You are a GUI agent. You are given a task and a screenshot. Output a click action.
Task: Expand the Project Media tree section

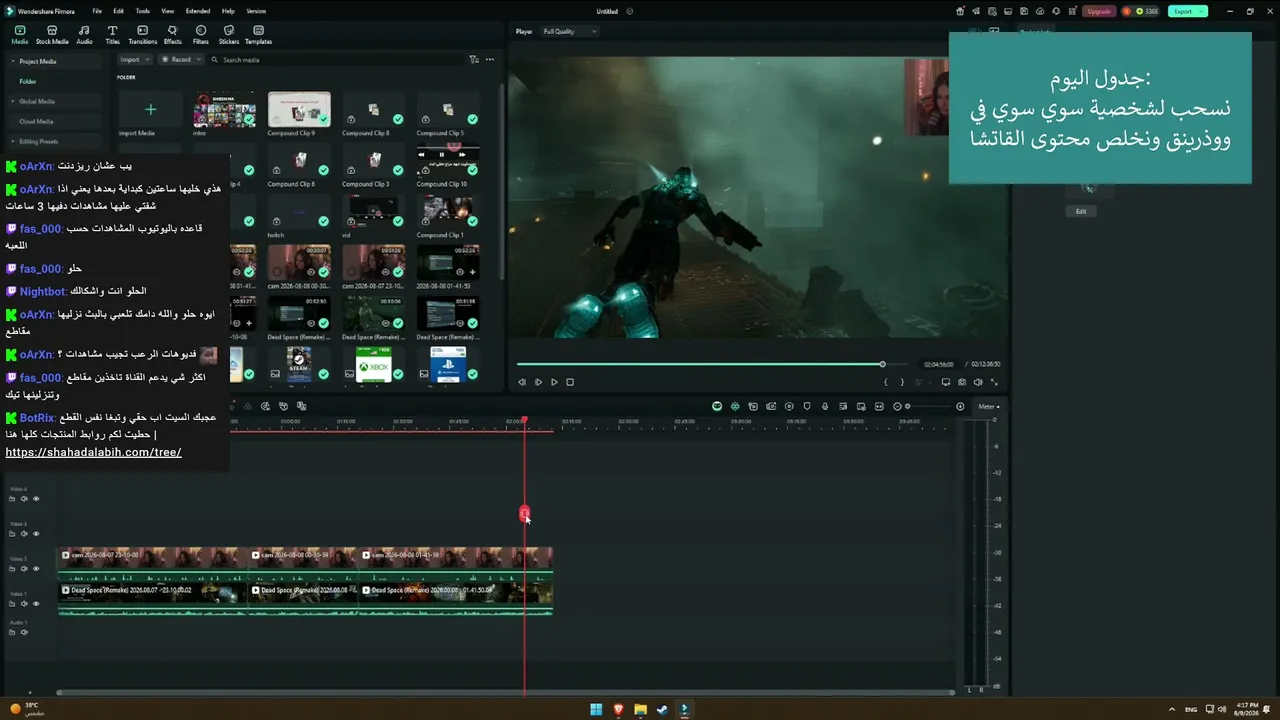pos(12,61)
